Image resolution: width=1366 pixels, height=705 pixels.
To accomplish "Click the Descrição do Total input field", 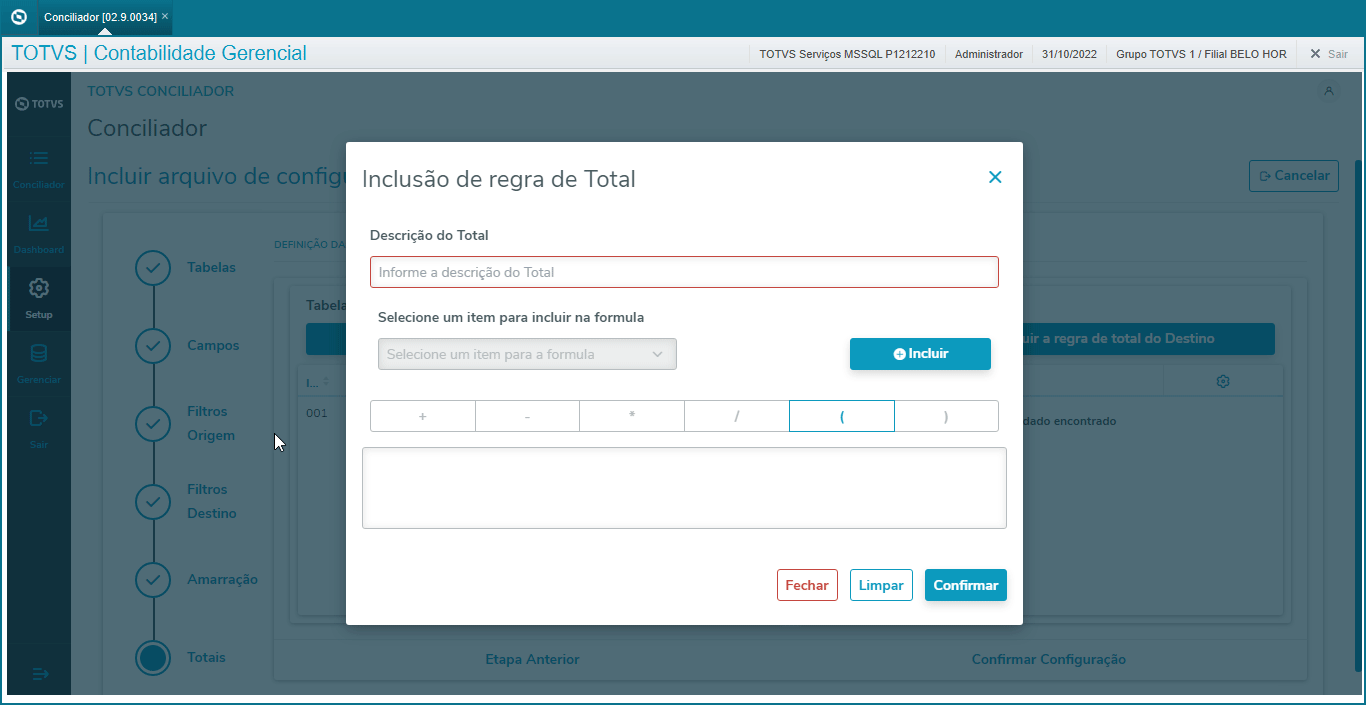I will [684, 272].
